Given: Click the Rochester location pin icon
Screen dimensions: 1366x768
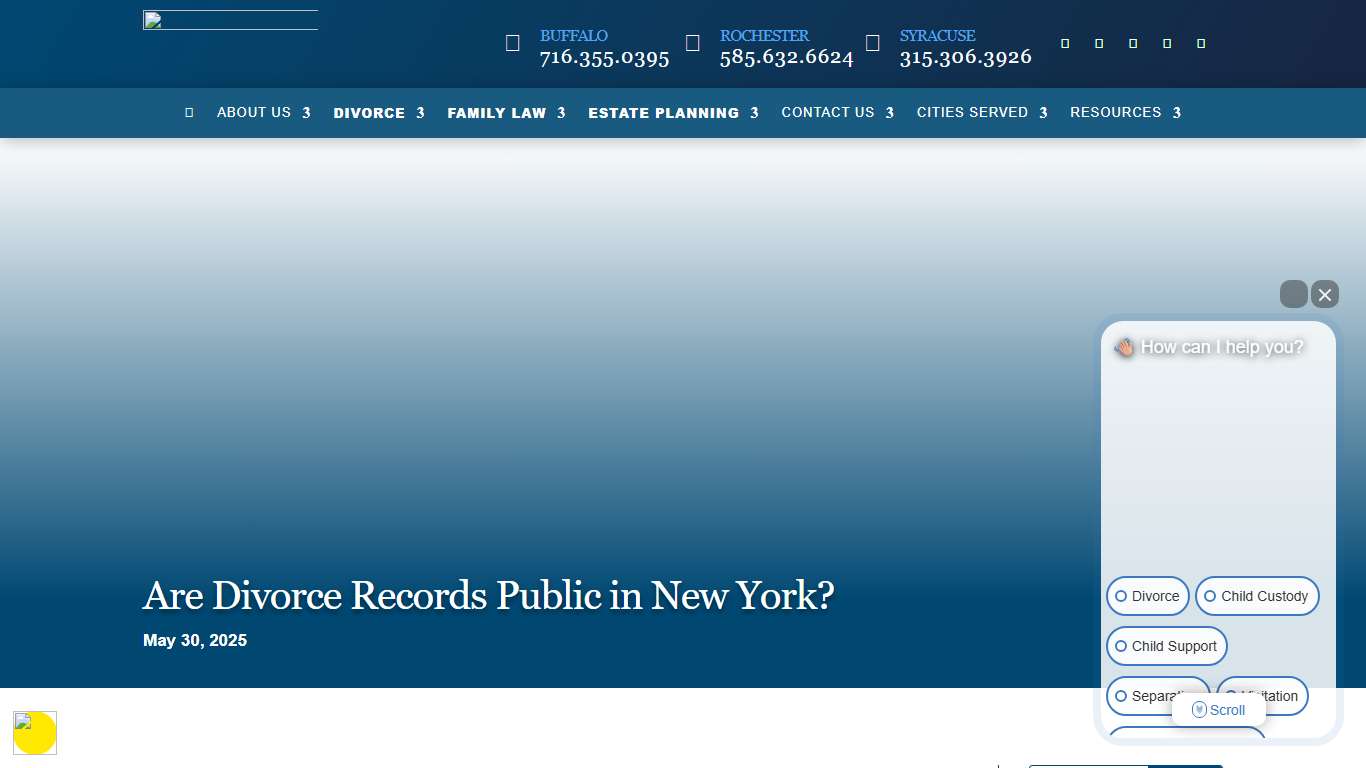Looking at the screenshot, I should [693, 43].
